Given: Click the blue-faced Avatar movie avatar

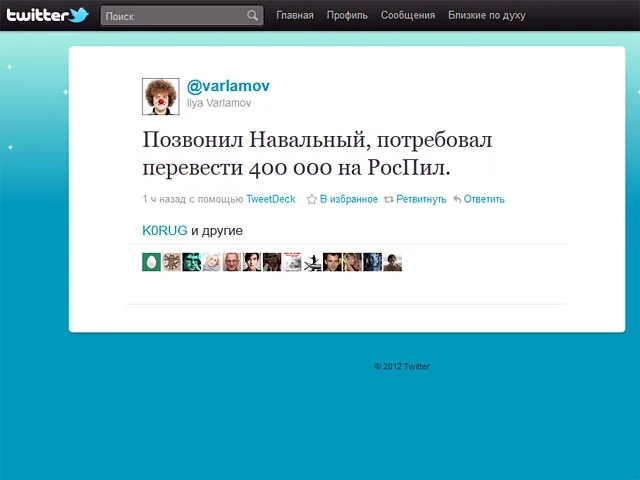Looking at the screenshot, I should click(372, 262).
